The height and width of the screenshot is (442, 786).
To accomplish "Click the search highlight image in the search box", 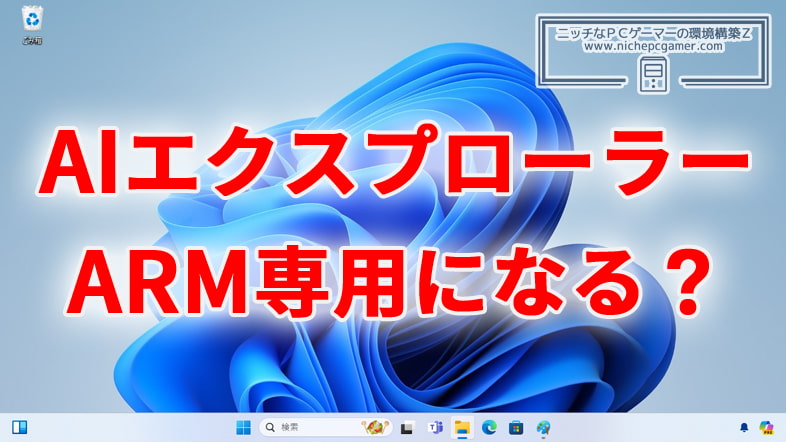I will point(375,427).
